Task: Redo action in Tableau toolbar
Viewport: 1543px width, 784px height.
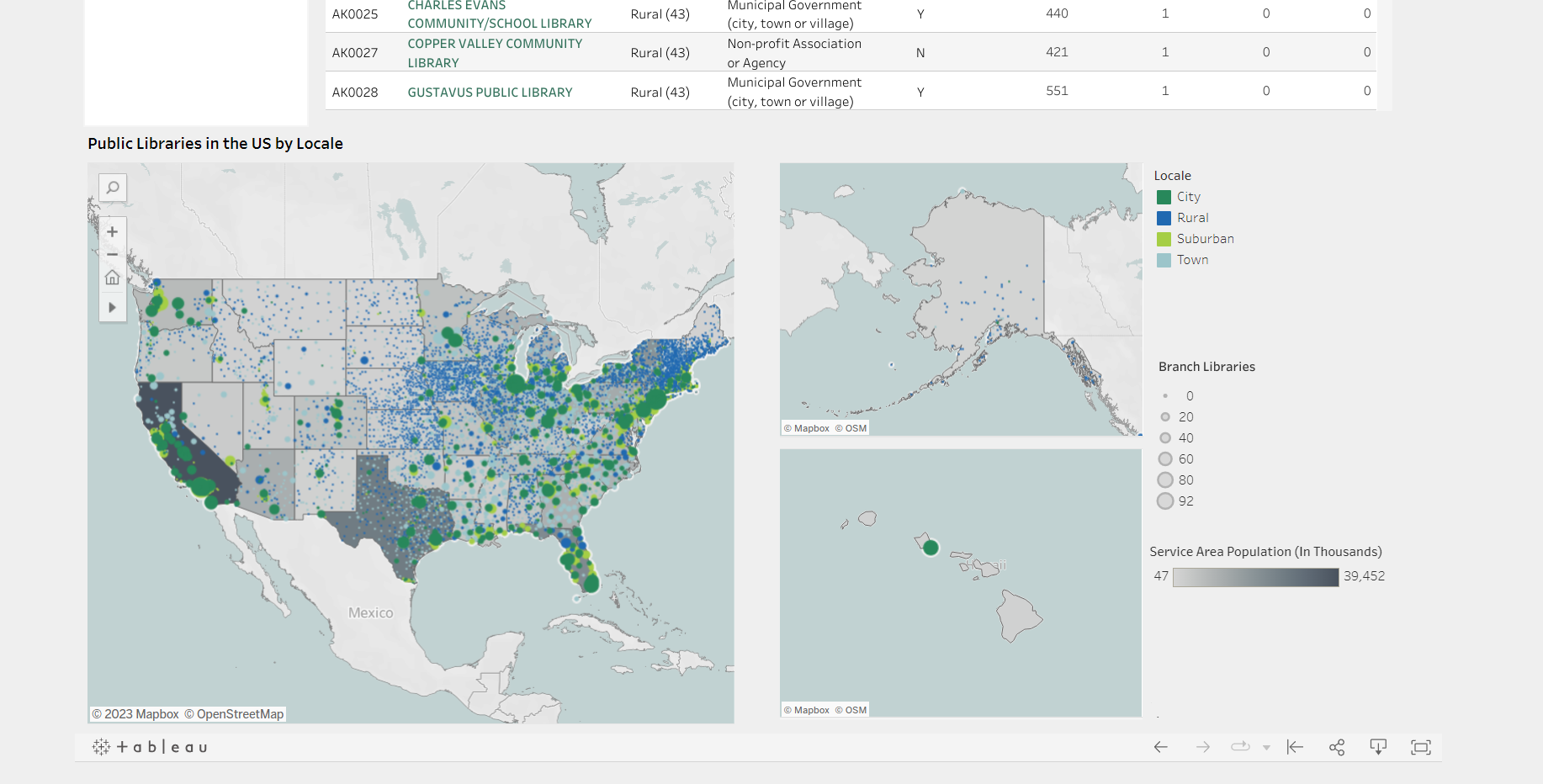Action: tap(1202, 747)
